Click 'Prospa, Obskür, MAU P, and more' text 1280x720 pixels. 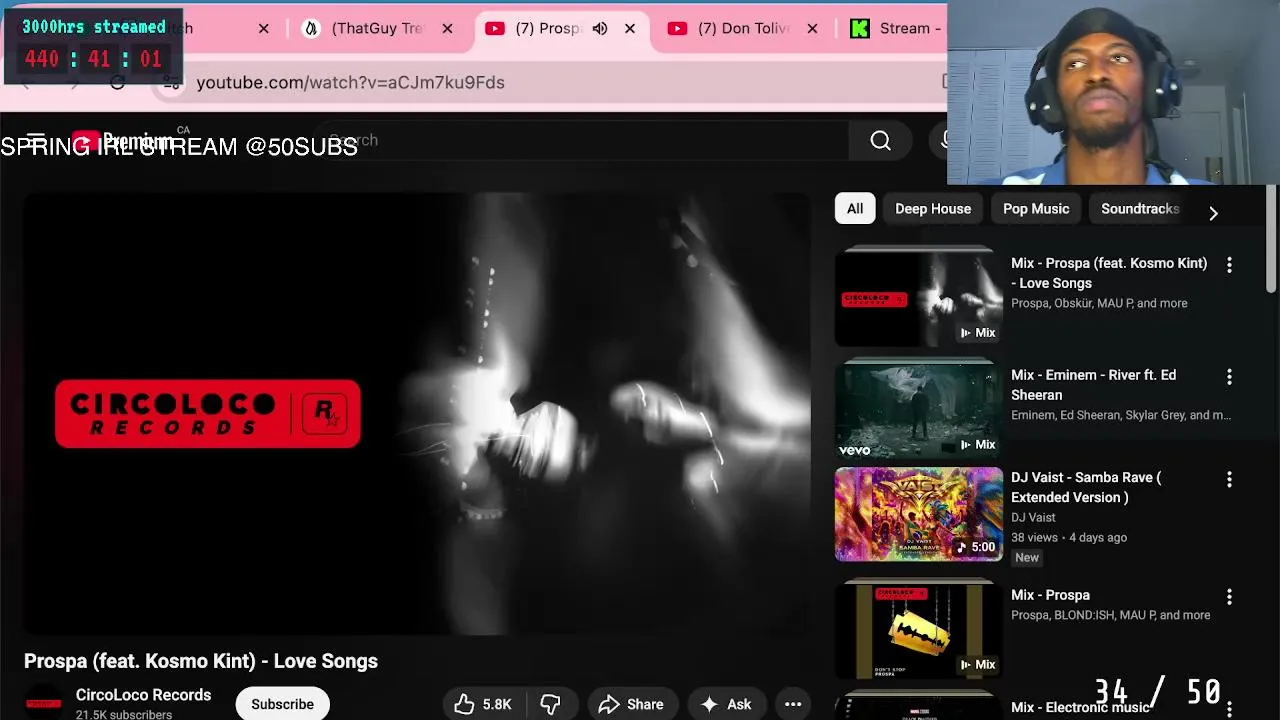[1099, 303]
